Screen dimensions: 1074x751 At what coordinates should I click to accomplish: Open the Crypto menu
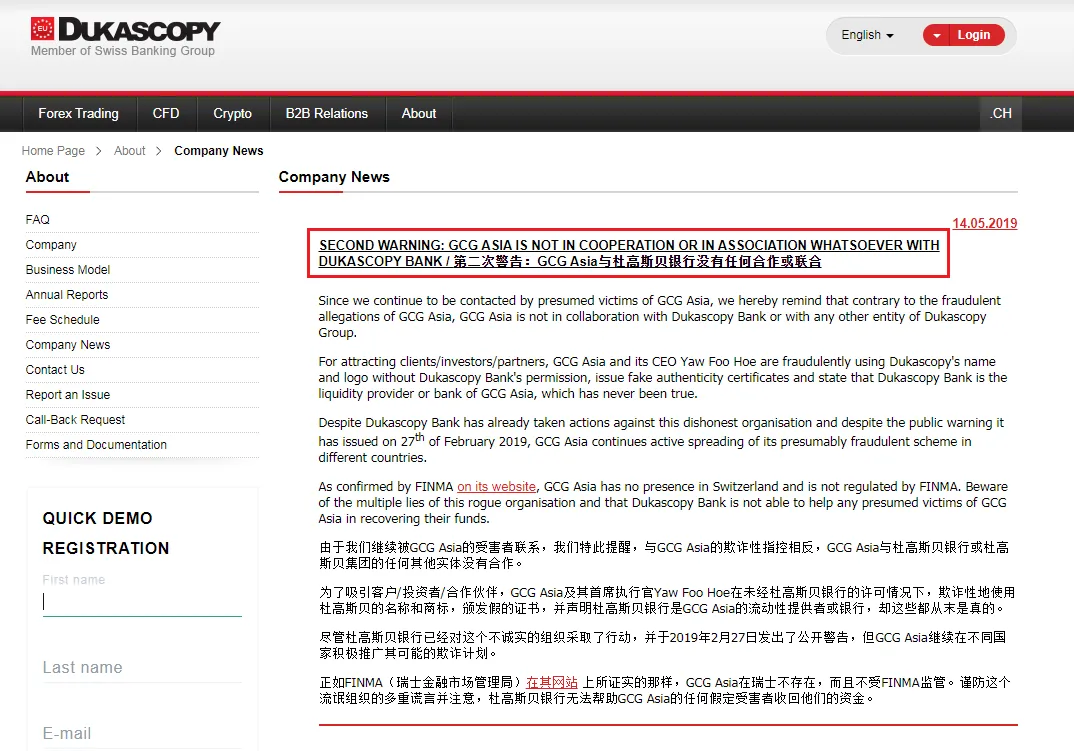point(232,114)
